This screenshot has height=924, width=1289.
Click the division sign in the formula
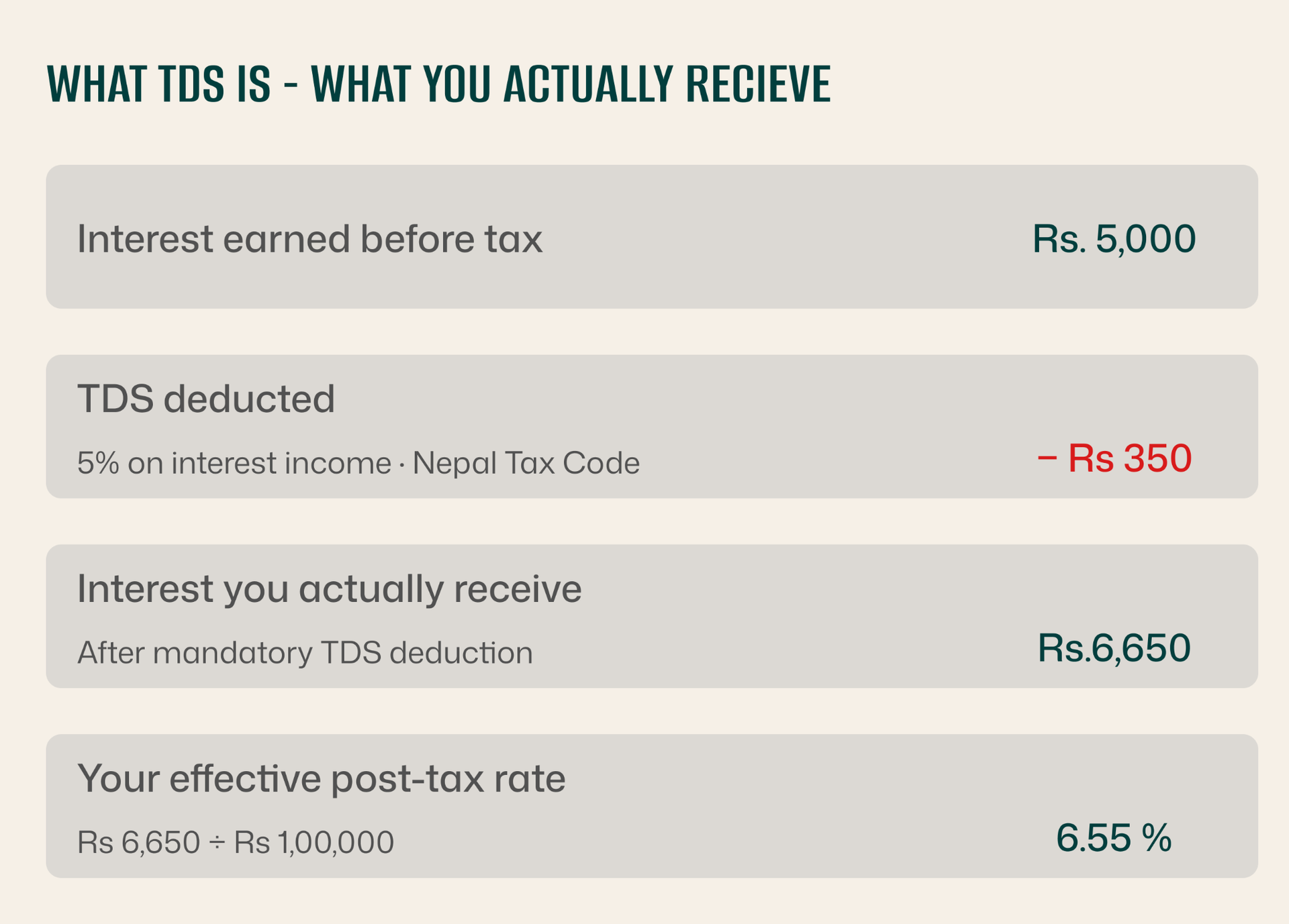217,843
